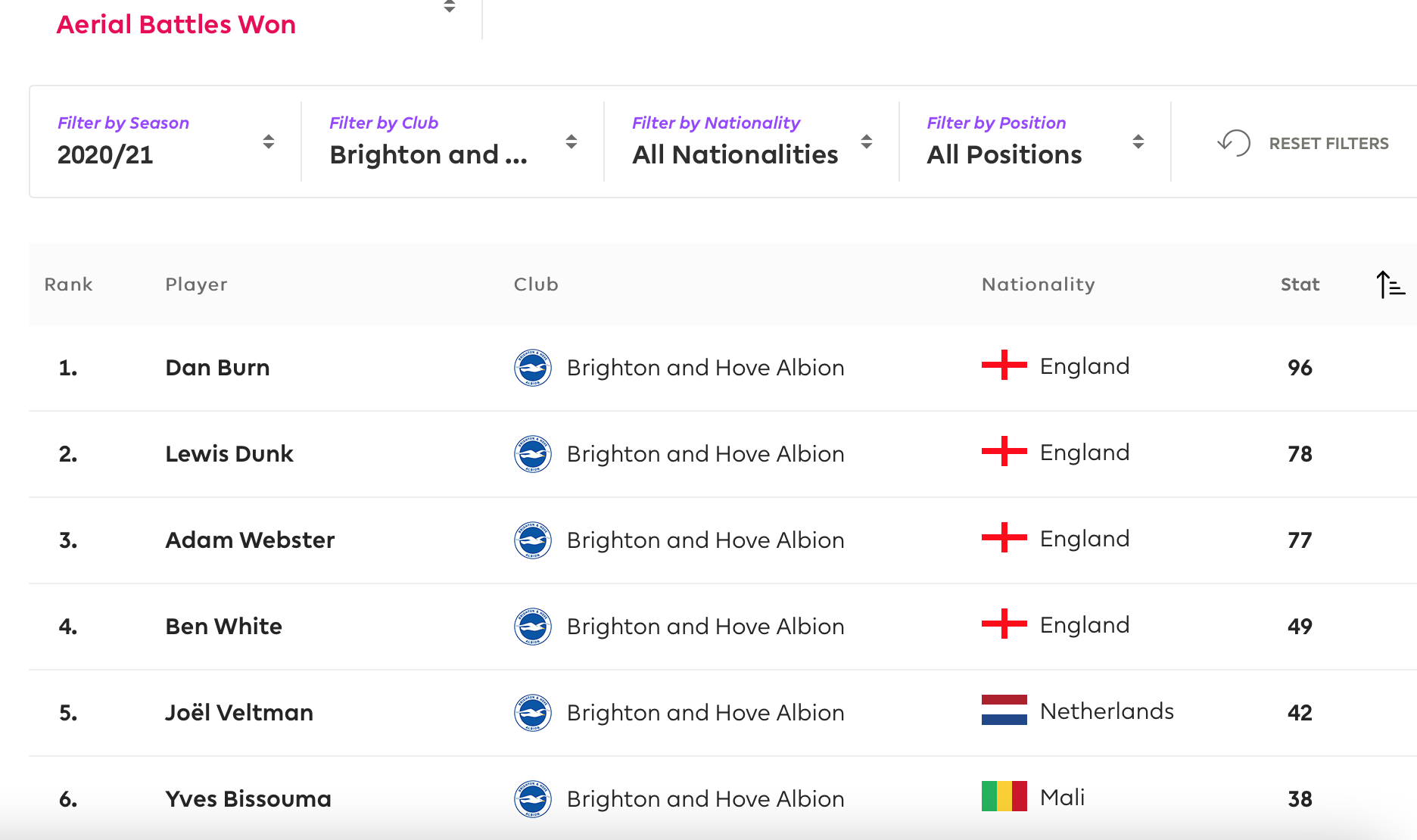Click England text in Dan Burn row
Screen dimensions: 1417x840
1085,366
